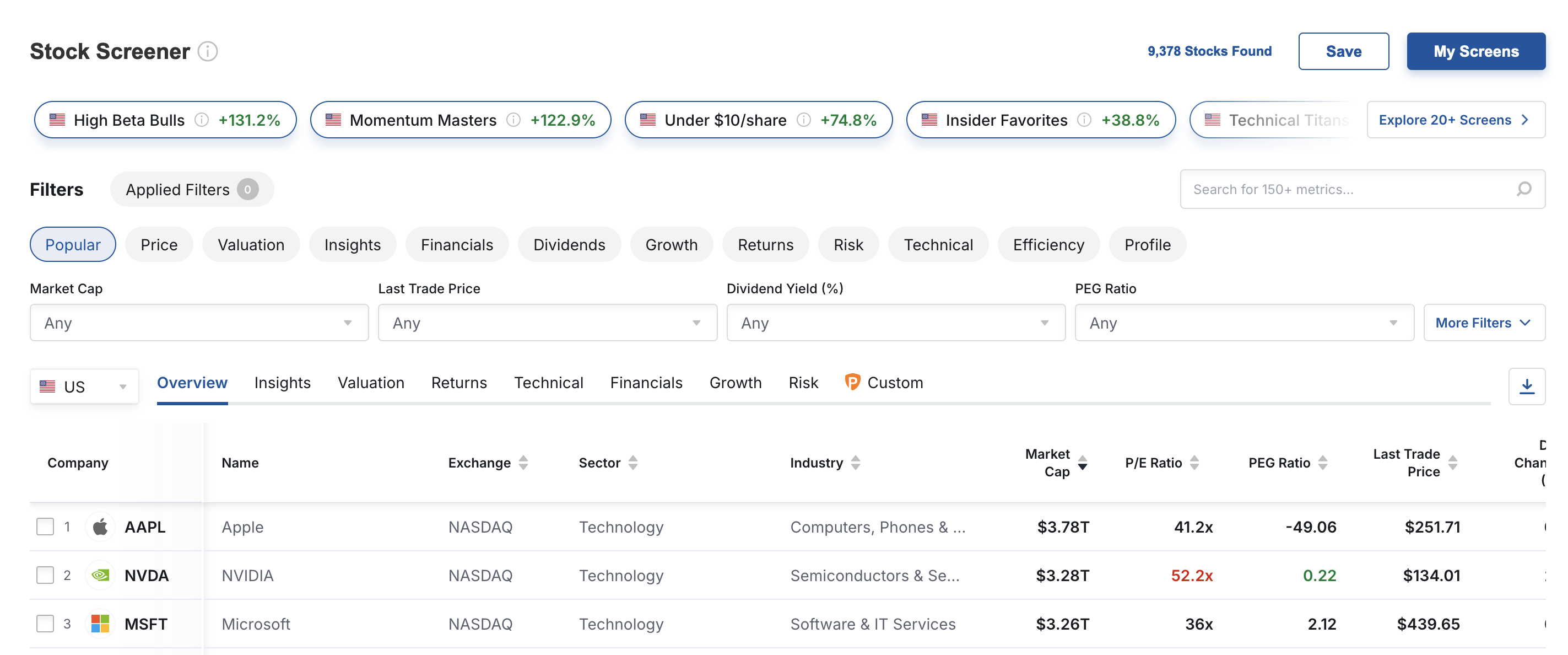1568x655 pixels.
Task: Select the Dividends filter category
Action: click(569, 245)
